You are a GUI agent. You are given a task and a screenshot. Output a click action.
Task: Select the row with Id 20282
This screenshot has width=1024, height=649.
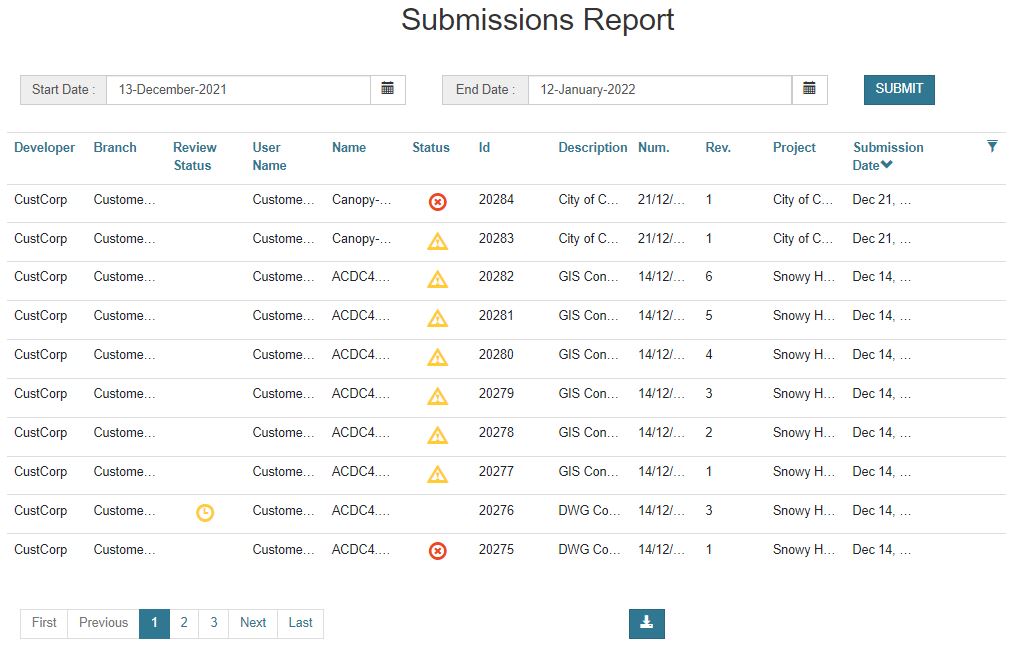coord(496,277)
